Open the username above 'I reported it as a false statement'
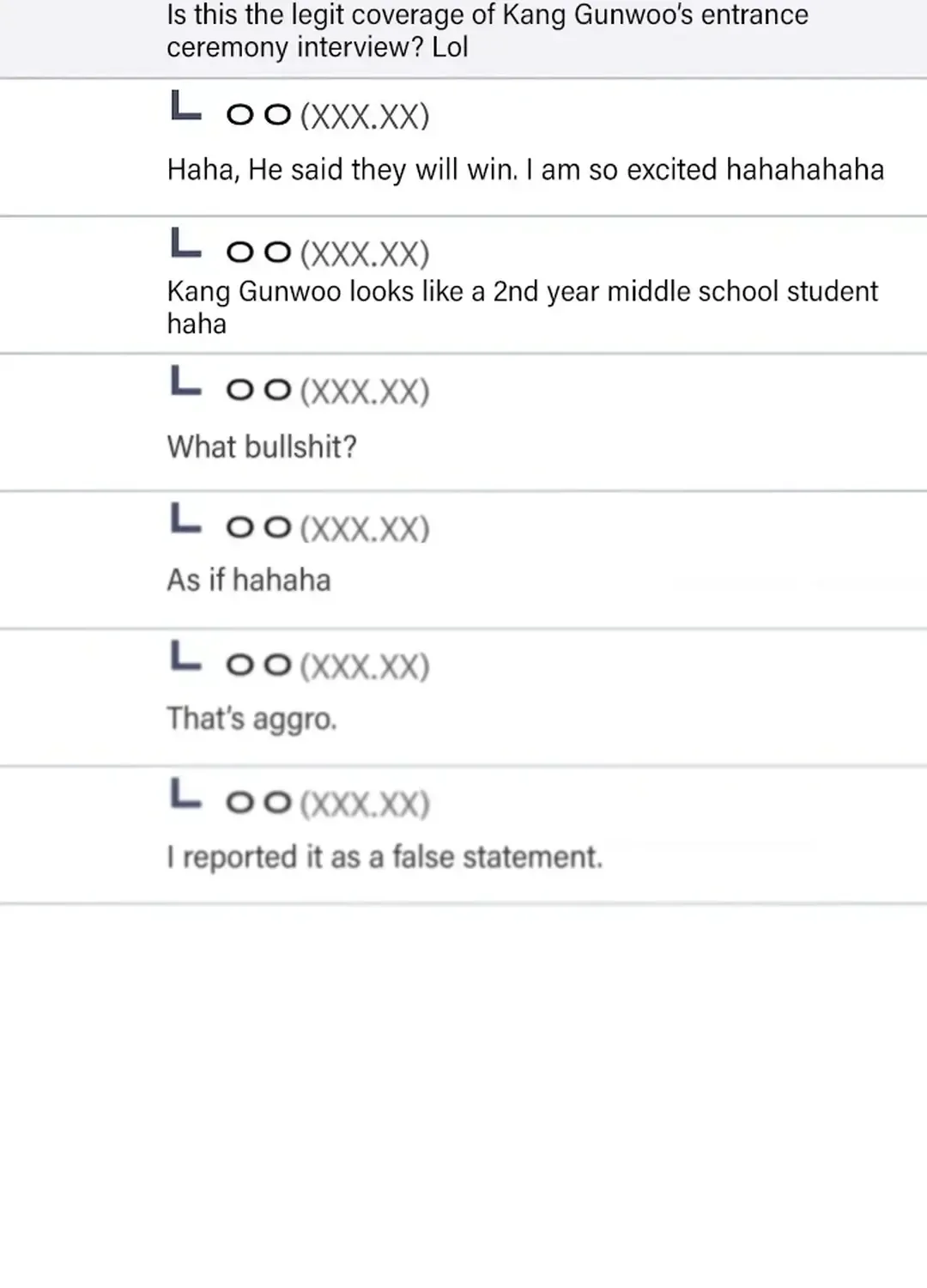 pyautogui.click(x=327, y=804)
